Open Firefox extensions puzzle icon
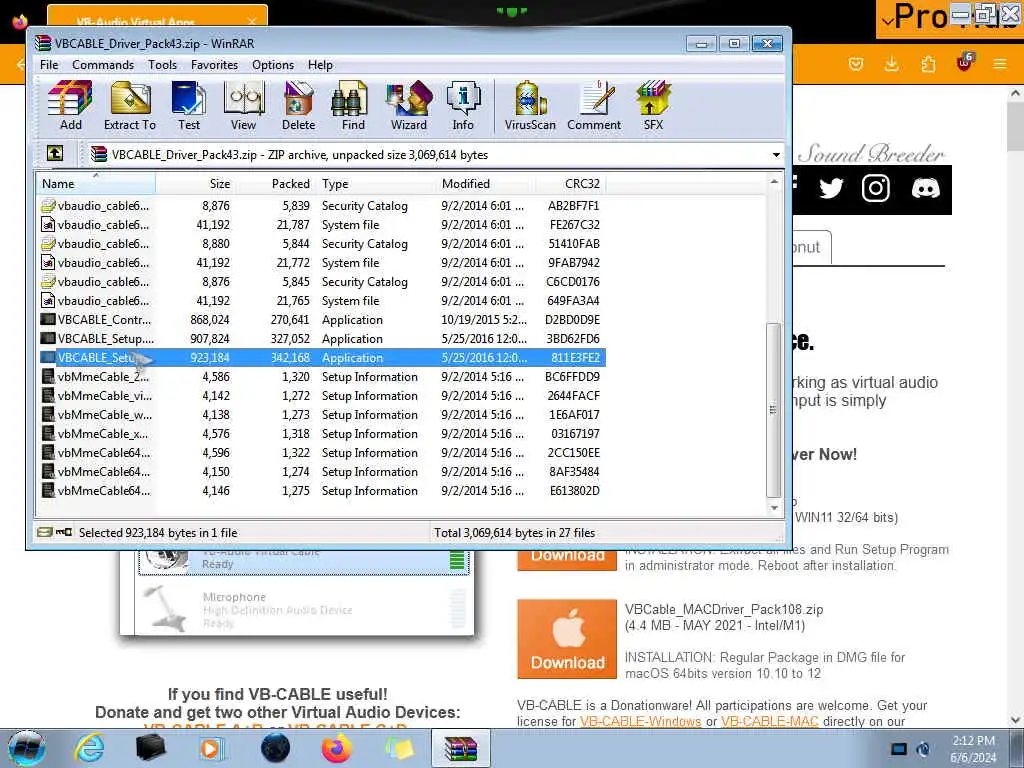The image size is (1024, 768). tap(928, 64)
